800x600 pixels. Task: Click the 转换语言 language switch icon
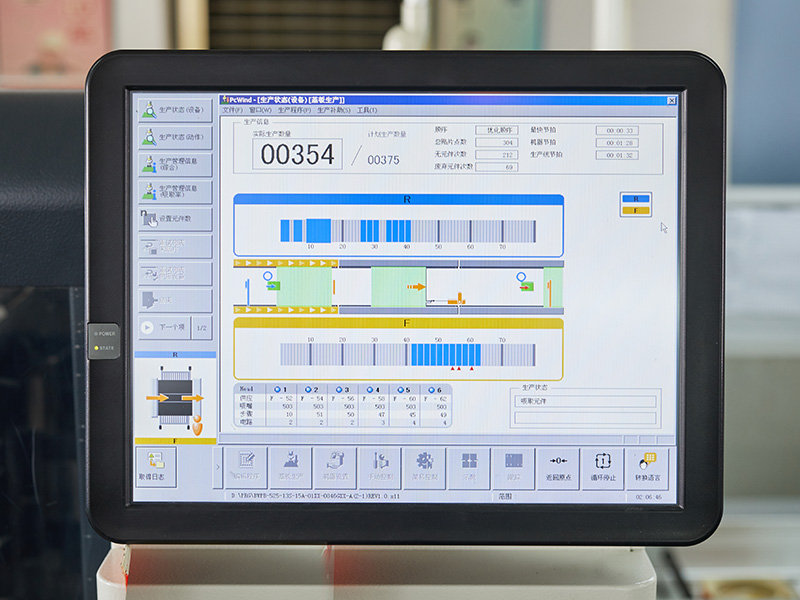[647, 467]
